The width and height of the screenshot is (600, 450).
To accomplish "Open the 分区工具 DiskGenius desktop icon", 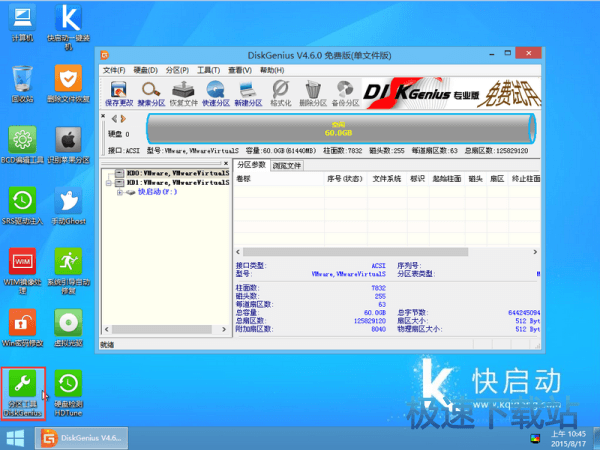I will (23, 393).
